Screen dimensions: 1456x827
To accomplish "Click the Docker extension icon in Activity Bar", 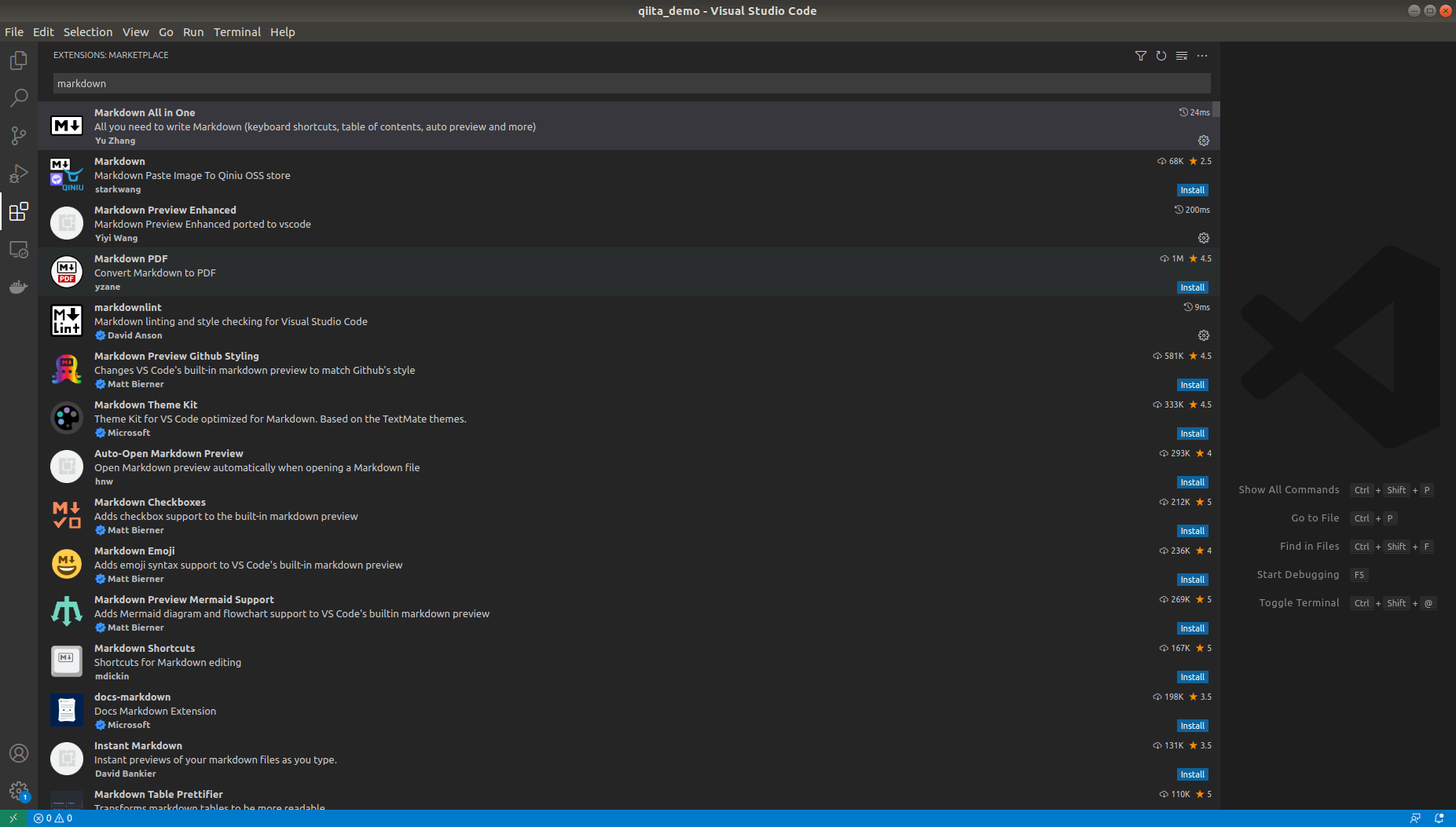I will point(18,287).
